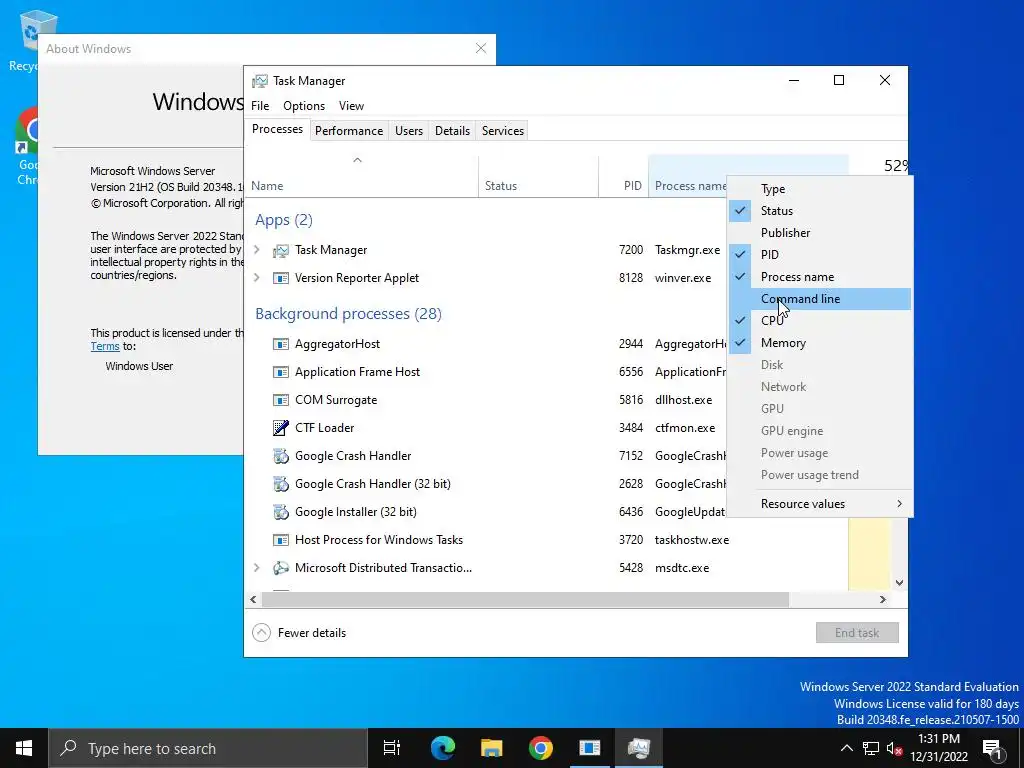This screenshot has width=1024, height=768.
Task: Sort by the Status column header
Action: pos(538,176)
